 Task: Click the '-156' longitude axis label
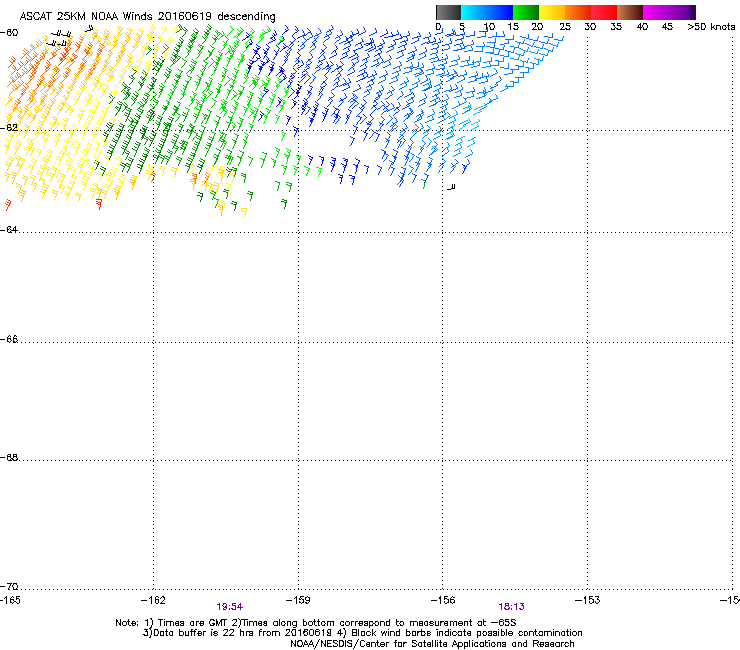443,600
